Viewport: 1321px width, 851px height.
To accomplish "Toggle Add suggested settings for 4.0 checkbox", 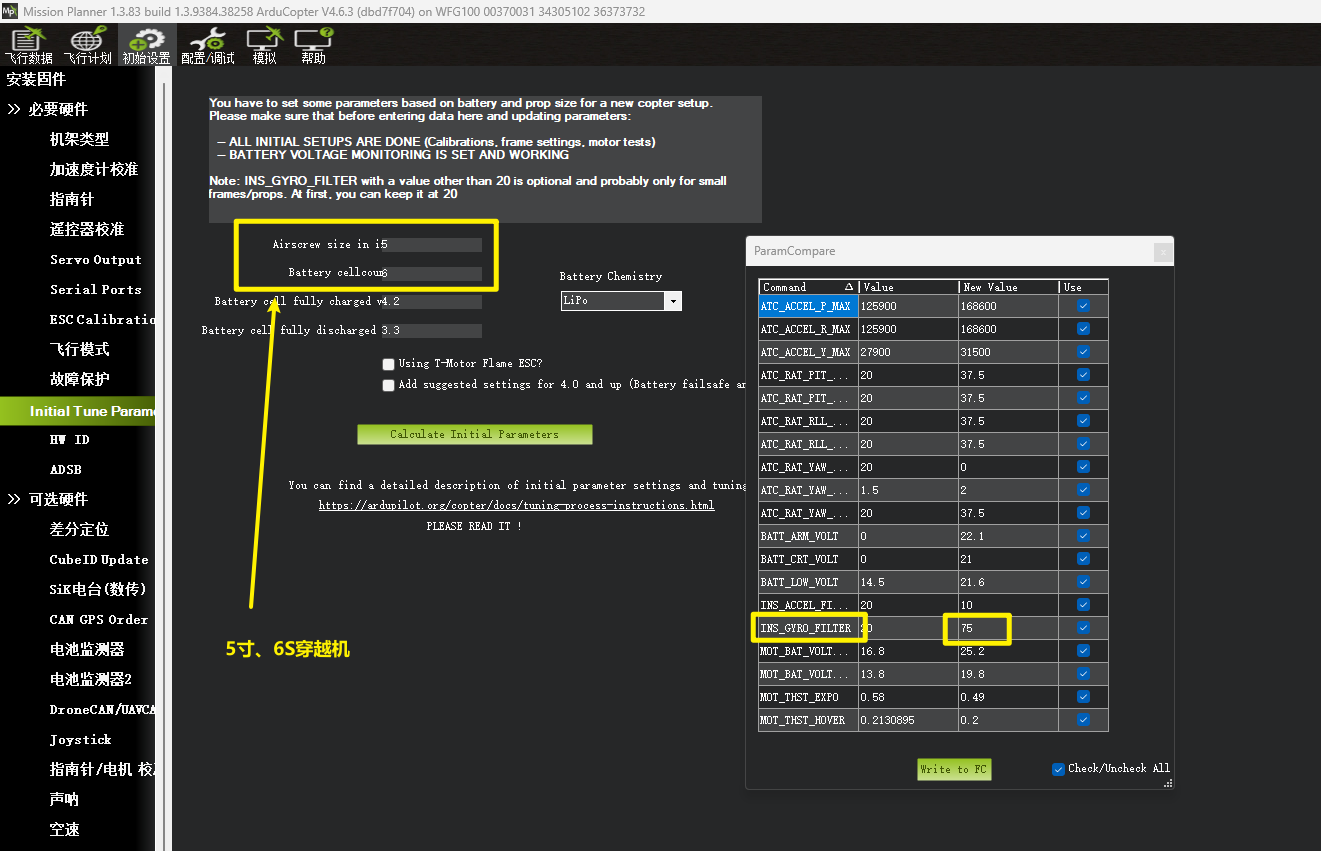I will [x=388, y=385].
